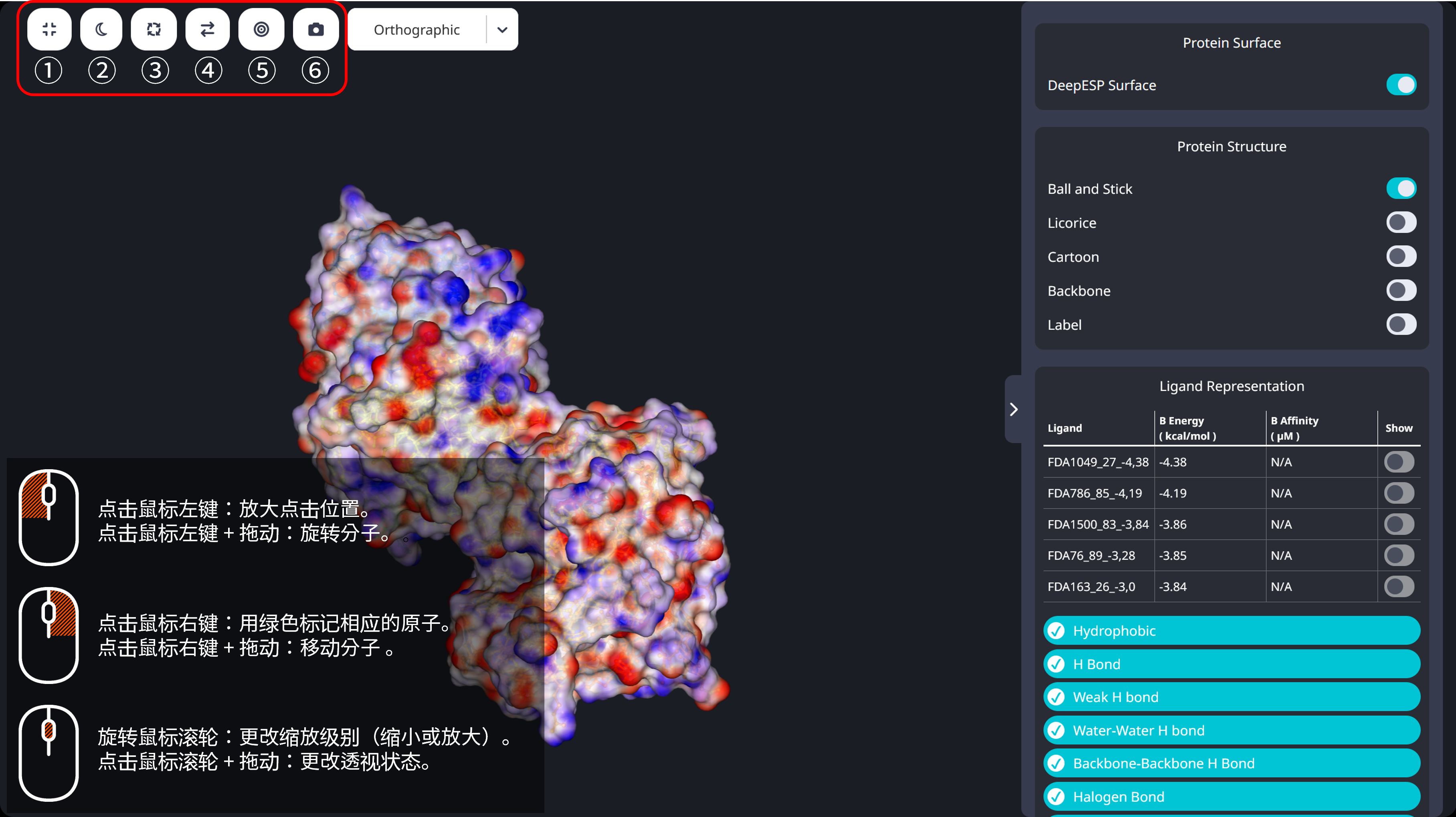Click the swap arrows icon
Viewport: 1456px width, 817px height.
pyautogui.click(x=207, y=29)
